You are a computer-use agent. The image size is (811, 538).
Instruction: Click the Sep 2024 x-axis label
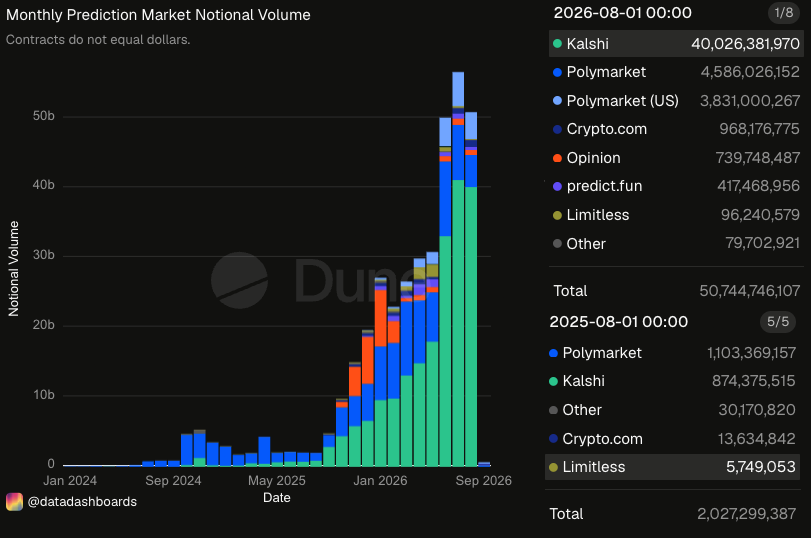(x=173, y=481)
